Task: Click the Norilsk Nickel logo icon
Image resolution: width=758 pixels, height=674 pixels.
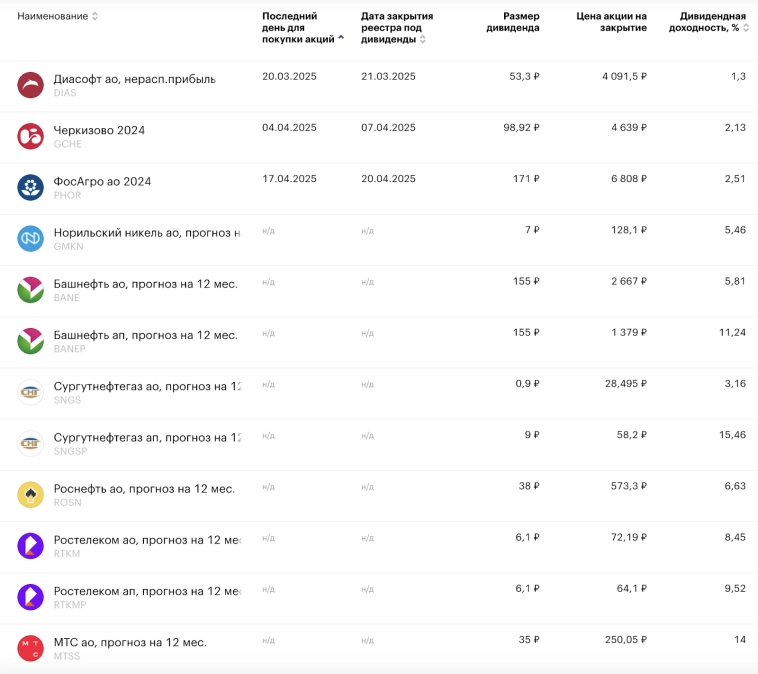Action: pos(30,239)
